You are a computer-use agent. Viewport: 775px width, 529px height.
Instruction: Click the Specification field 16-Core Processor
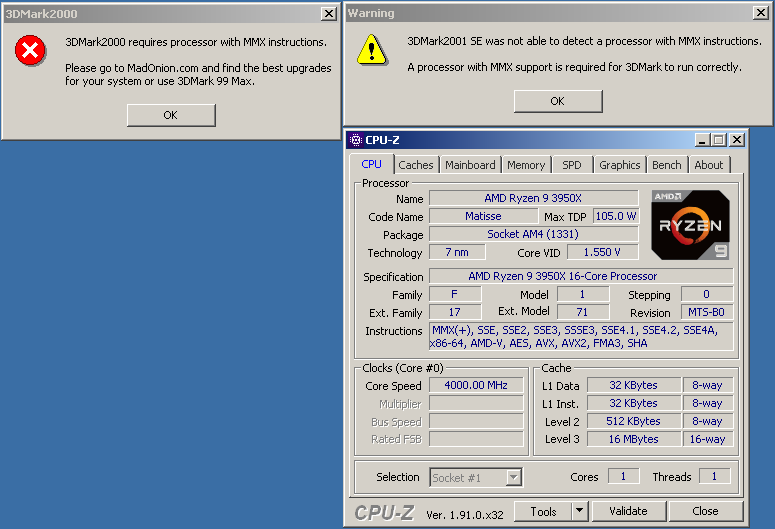[581, 276]
